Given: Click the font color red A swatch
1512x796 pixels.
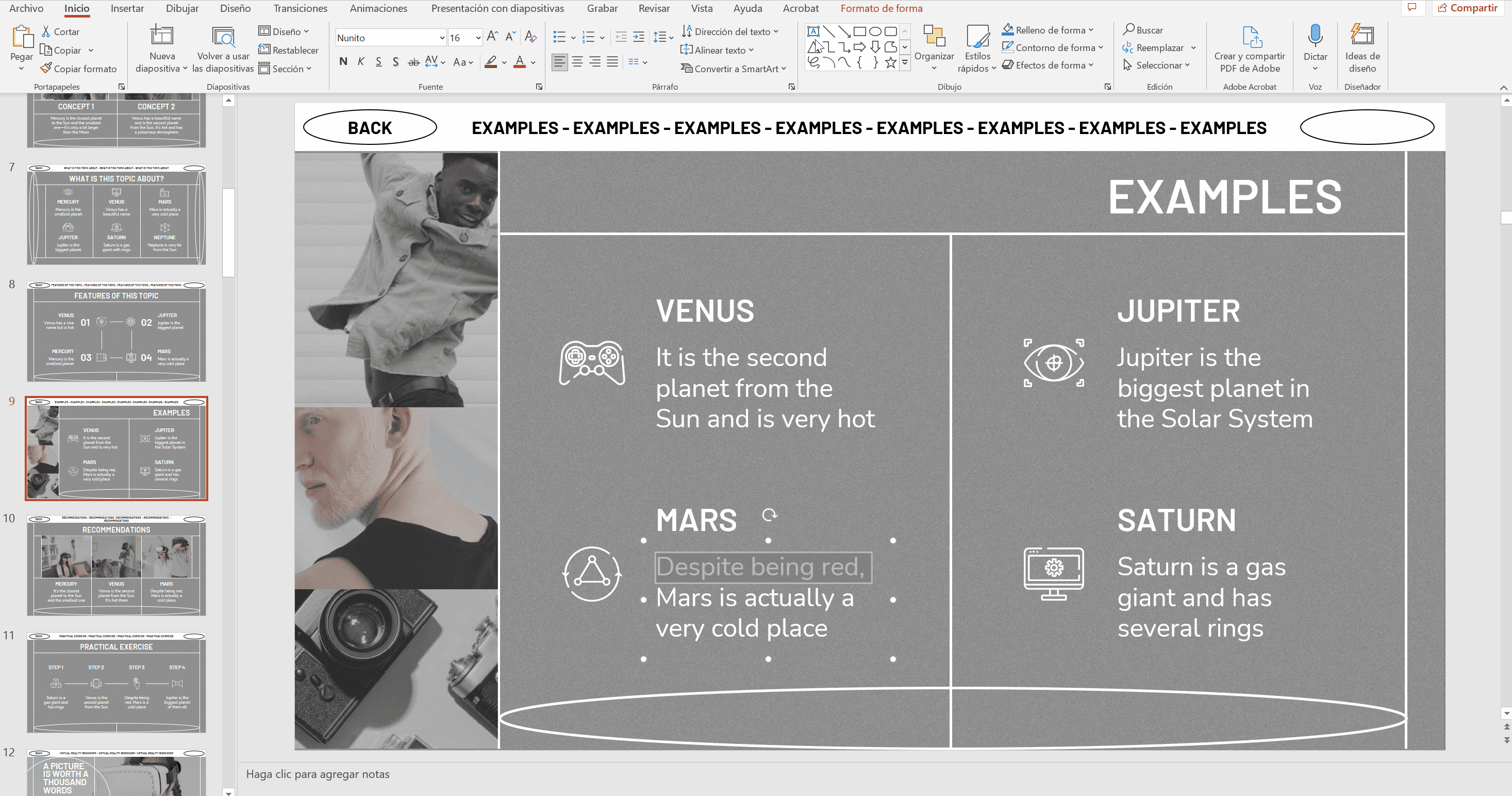Looking at the screenshot, I should [520, 62].
